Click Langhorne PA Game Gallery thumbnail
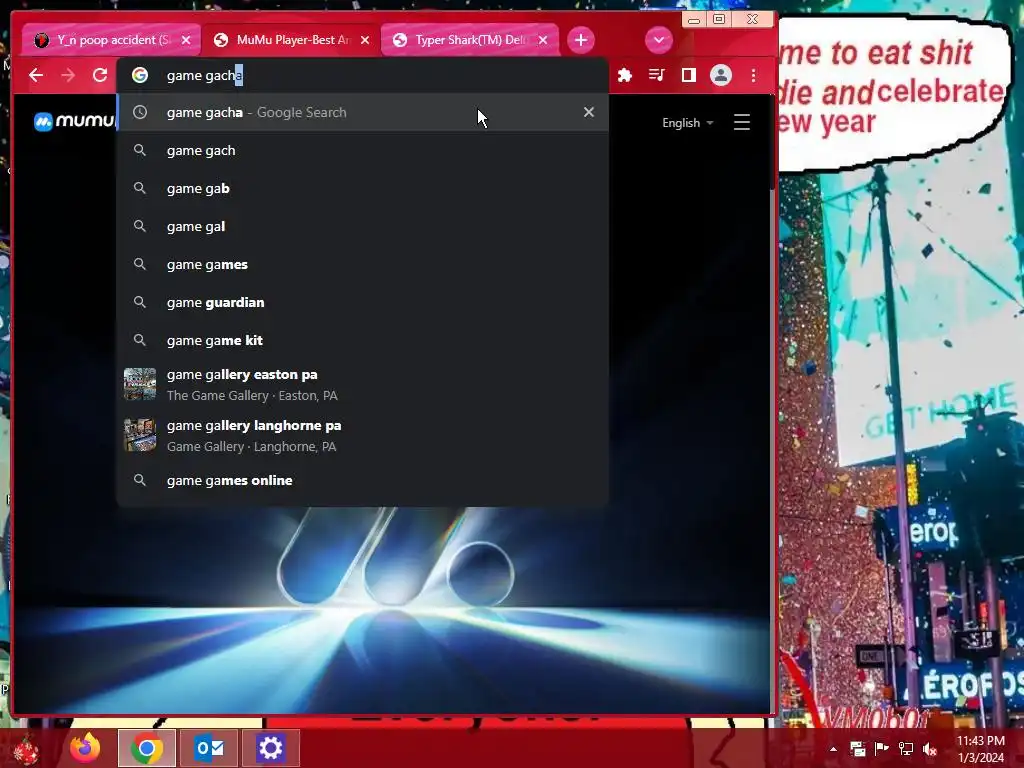1024x768 pixels. (x=140, y=436)
